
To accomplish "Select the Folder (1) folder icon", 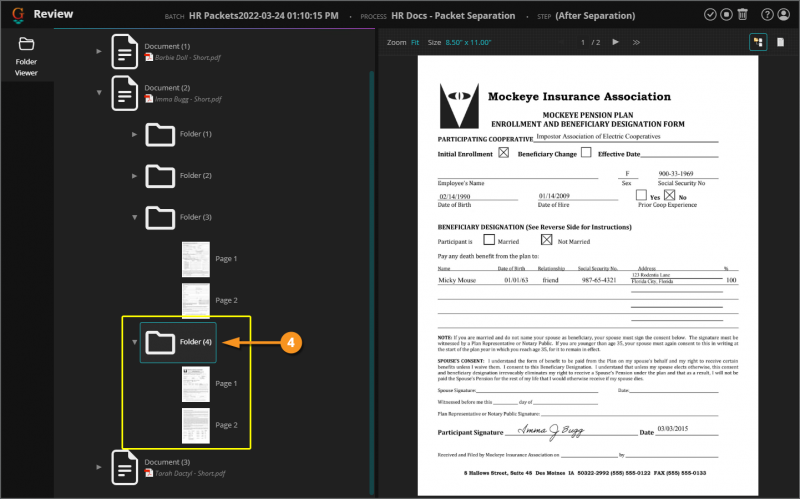I will [160, 135].
